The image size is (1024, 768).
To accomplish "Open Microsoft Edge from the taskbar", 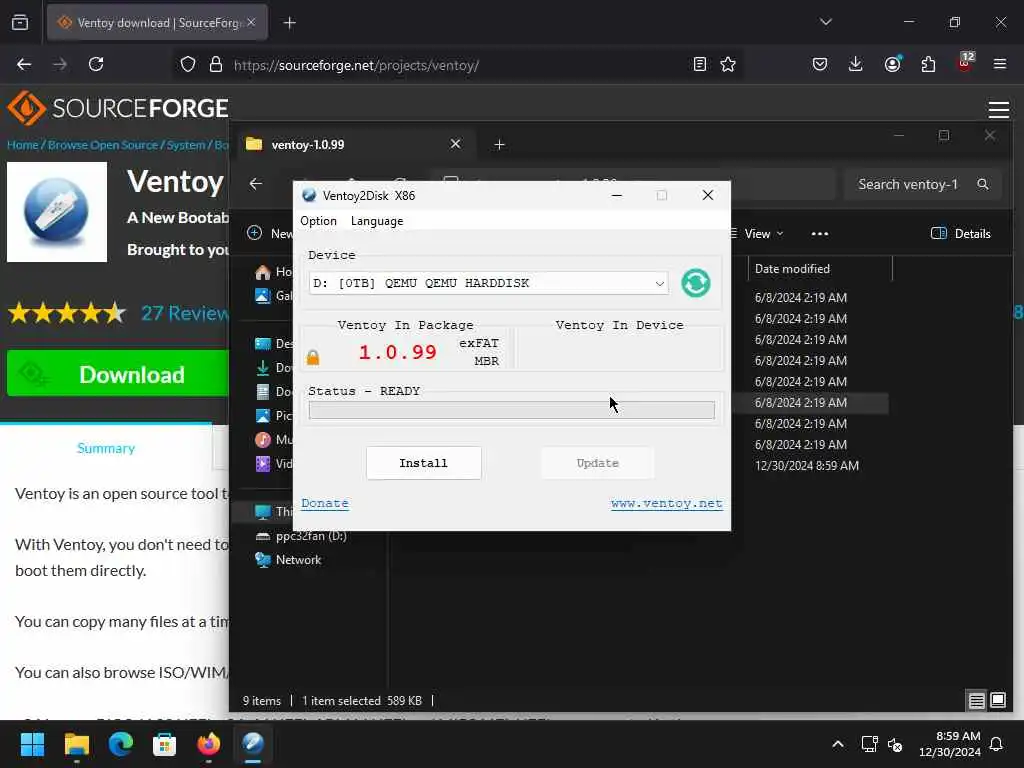I will click(x=121, y=744).
